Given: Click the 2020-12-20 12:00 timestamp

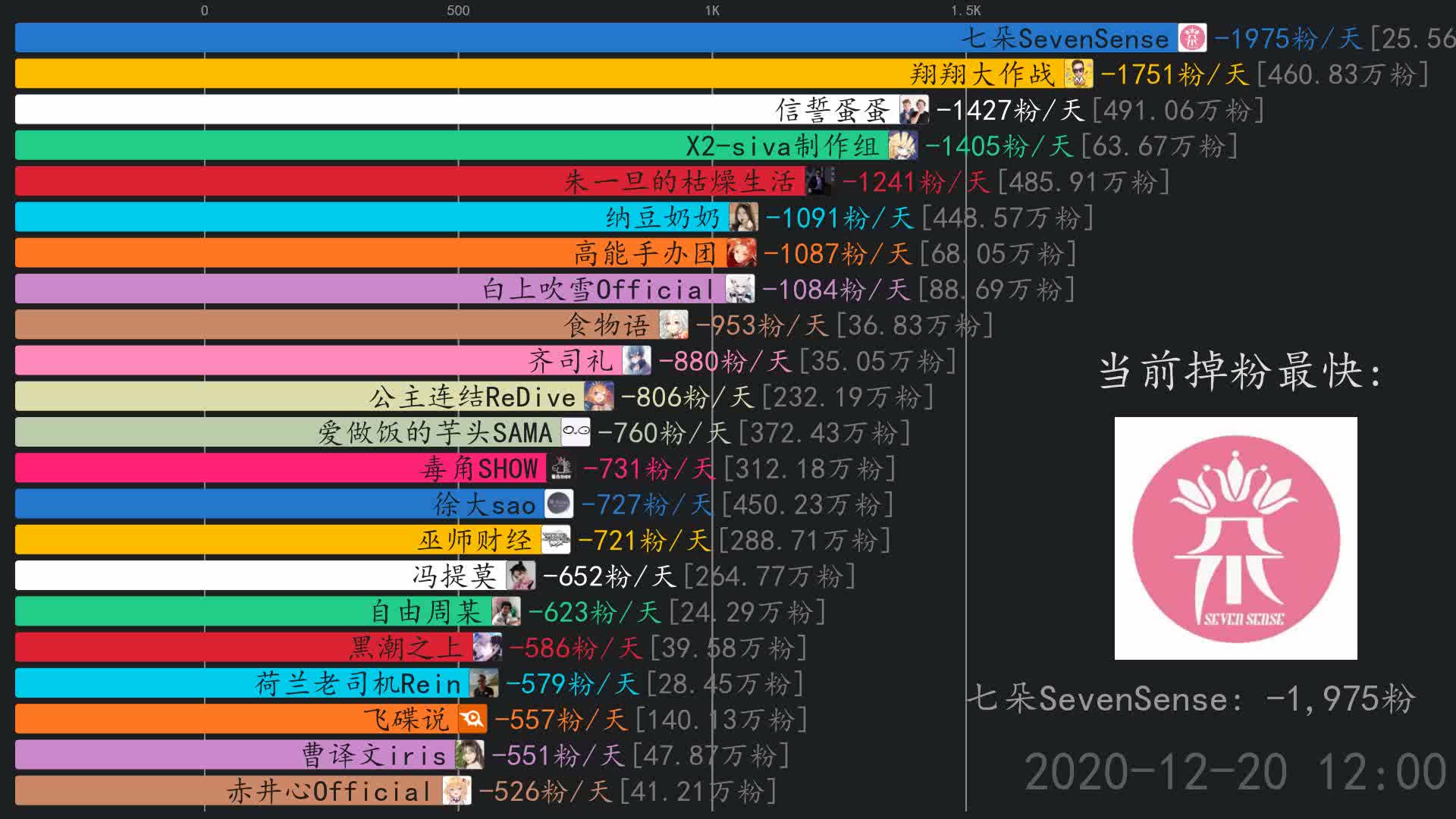Looking at the screenshot, I should tap(1236, 772).
